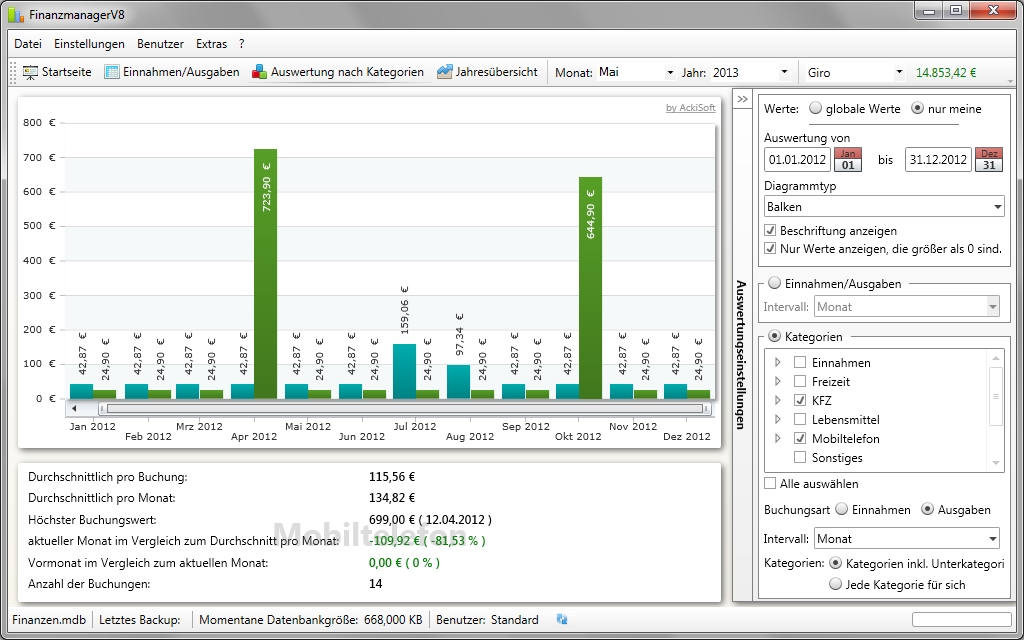Screen dimensions: 1024x640
Task: Click the 14.853,42 € balance value
Action: tap(946, 72)
